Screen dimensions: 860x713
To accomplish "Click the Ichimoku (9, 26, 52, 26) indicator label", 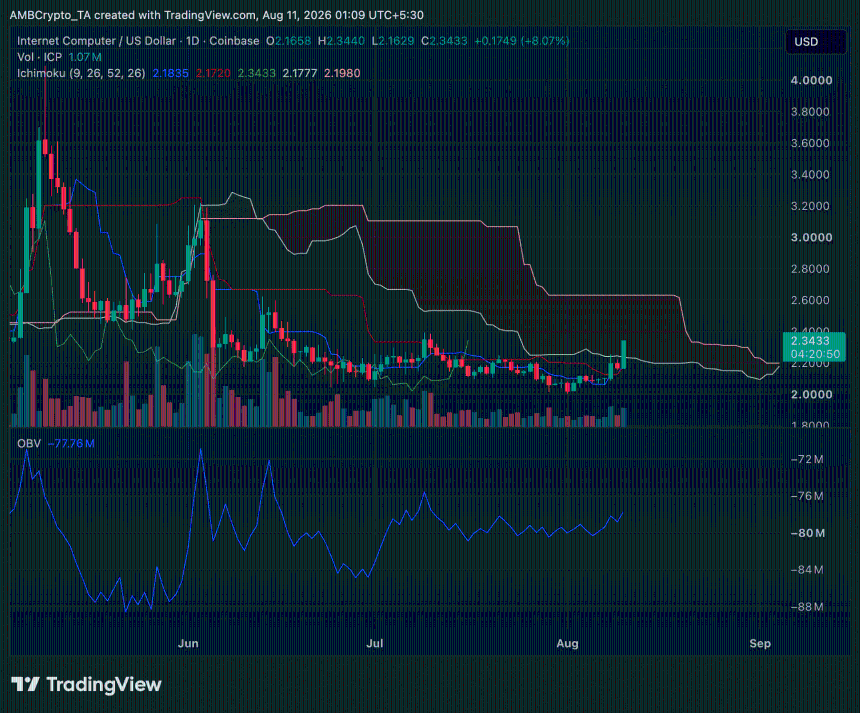I will [x=81, y=73].
